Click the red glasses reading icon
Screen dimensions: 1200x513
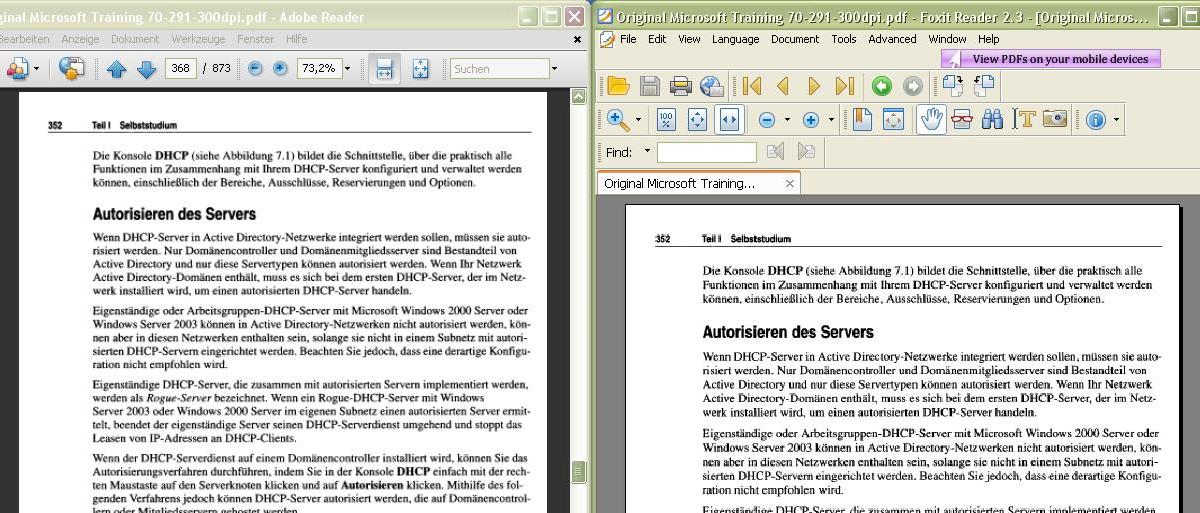962,120
